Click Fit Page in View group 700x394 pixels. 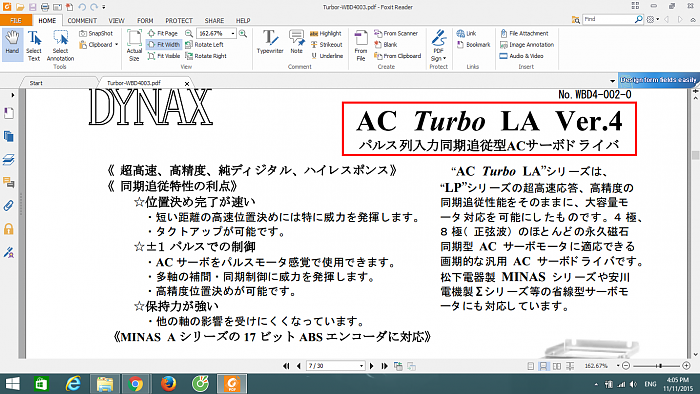click(x=163, y=33)
